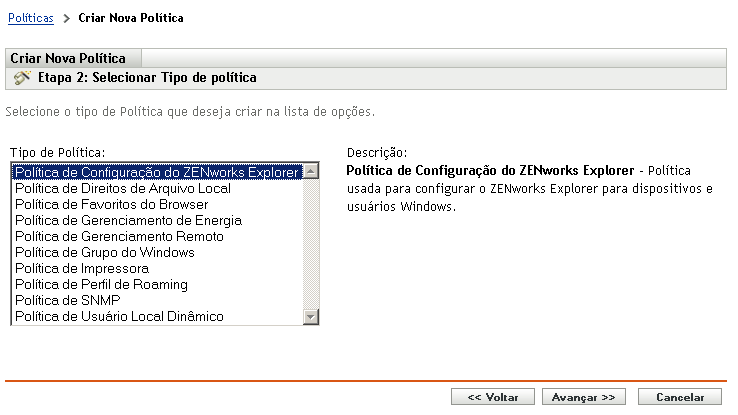The image size is (738, 415).
Task: Select Política de Grupo do Windows
Action: pyautogui.click(x=157, y=252)
